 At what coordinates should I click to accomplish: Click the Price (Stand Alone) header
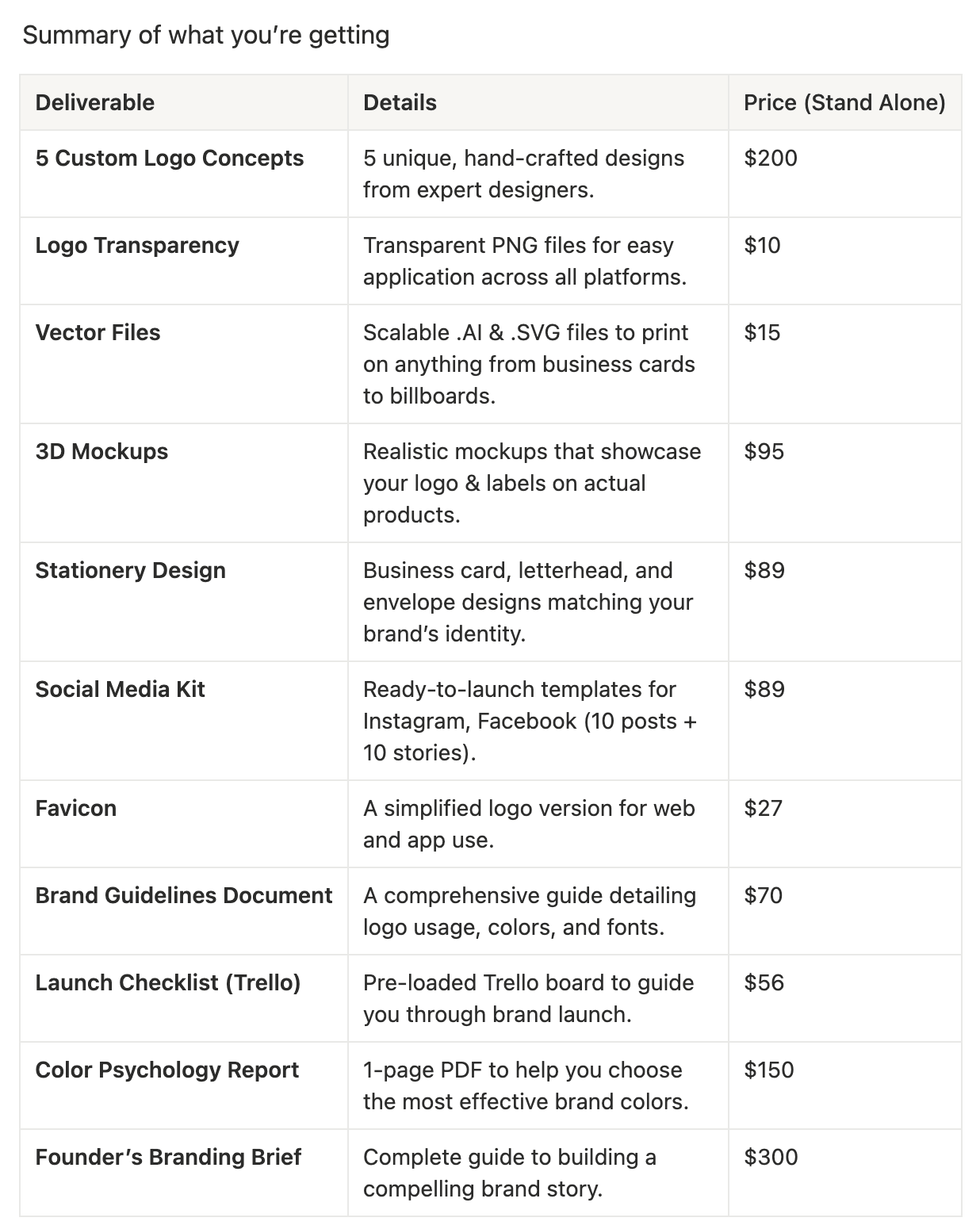coord(844,103)
